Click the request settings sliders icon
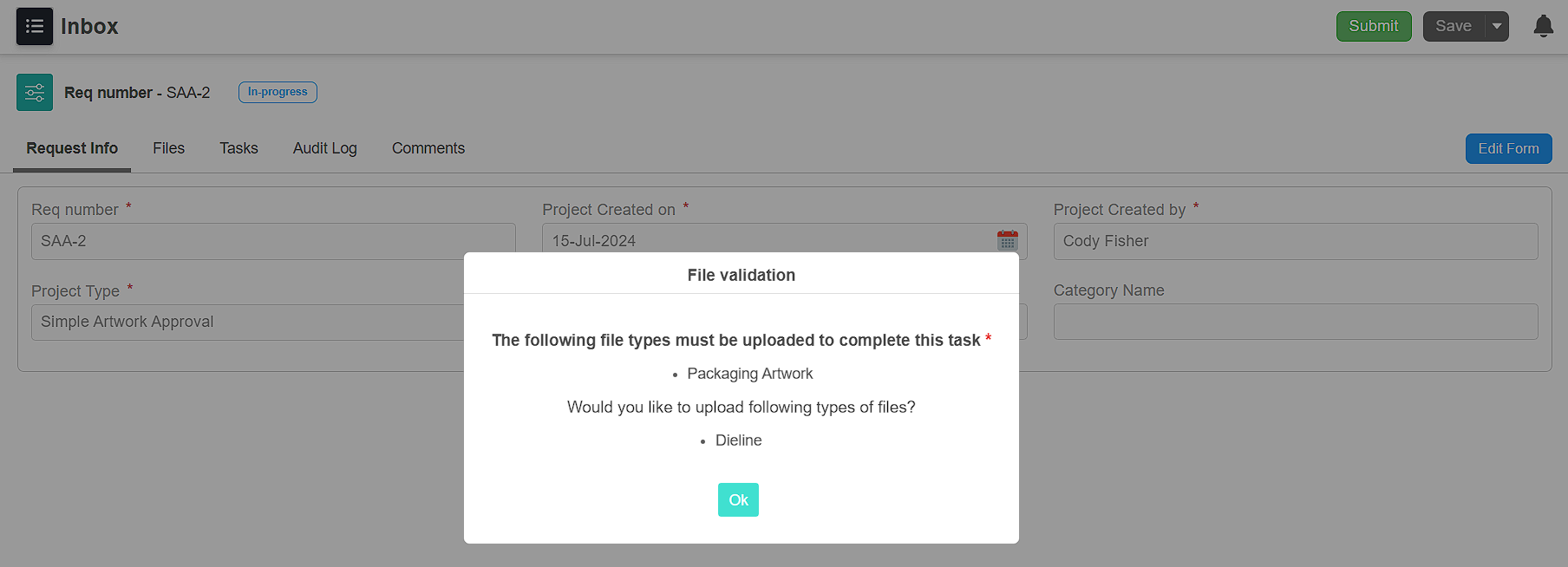1568x567 pixels. click(35, 92)
